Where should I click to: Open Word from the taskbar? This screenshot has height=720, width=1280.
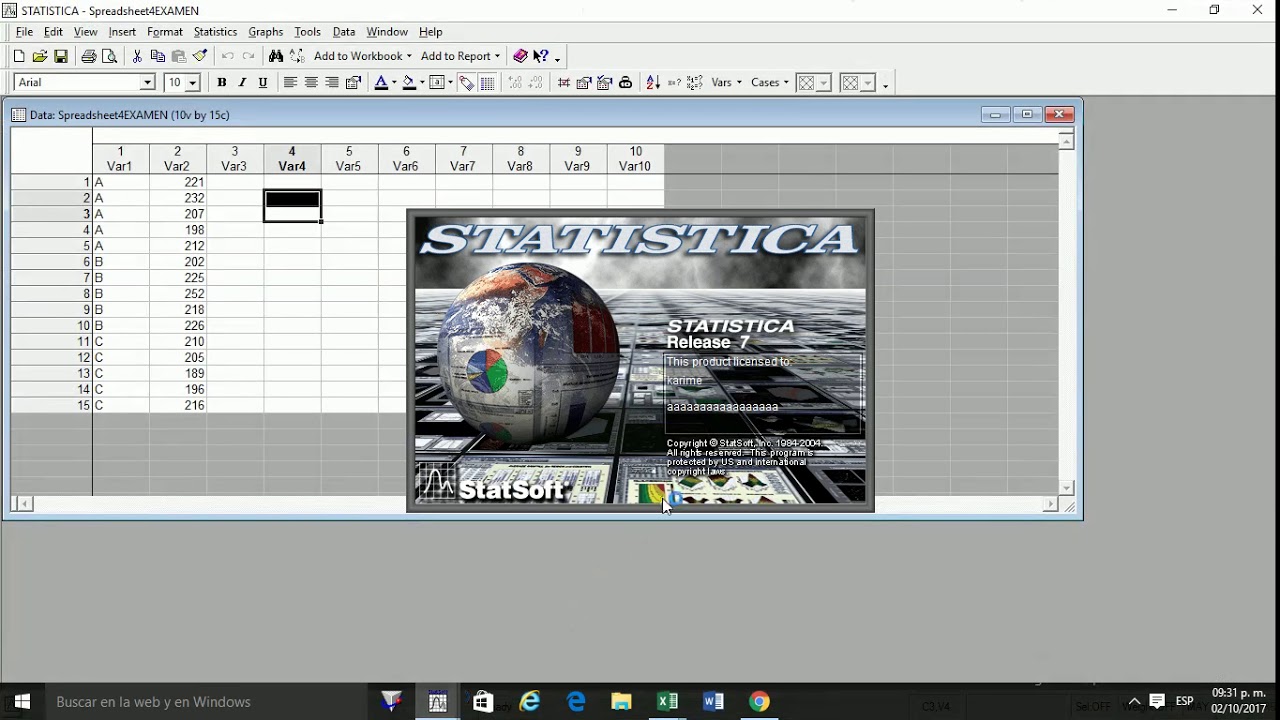(713, 702)
